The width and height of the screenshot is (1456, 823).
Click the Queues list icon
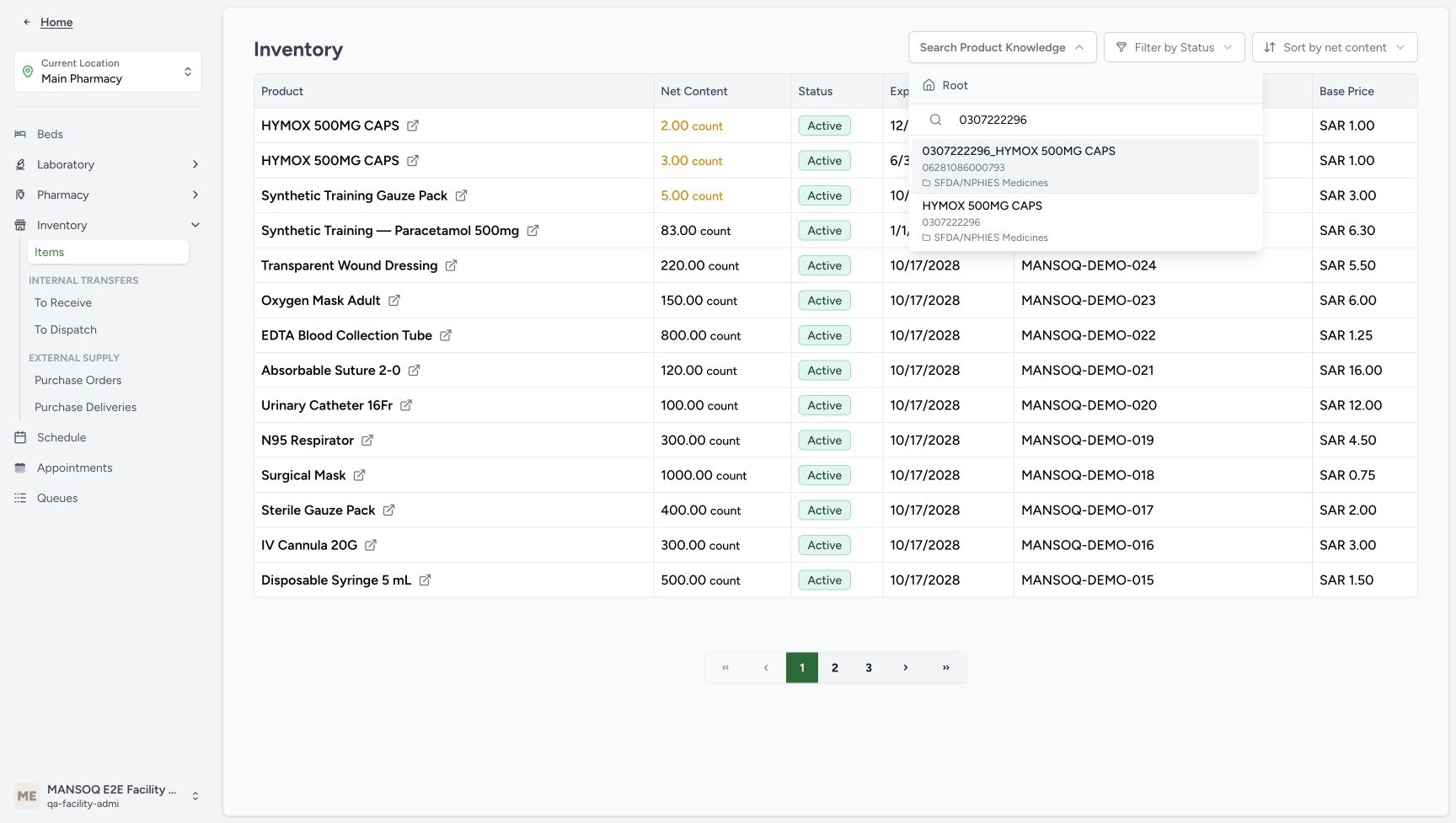[20, 498]
